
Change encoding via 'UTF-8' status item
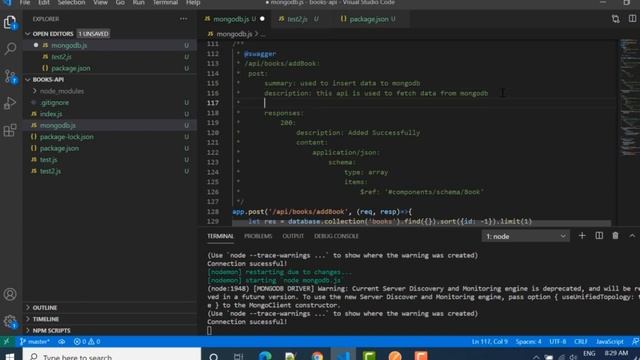click(x=558, y=341)
